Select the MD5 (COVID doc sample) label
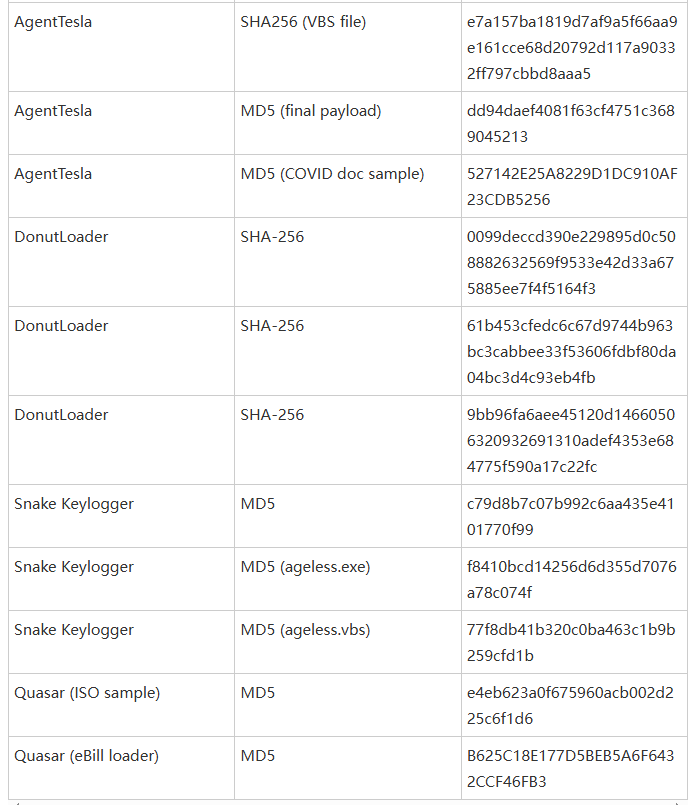The width and height of the screenshot is (696, 805). [x=332, y=174]
